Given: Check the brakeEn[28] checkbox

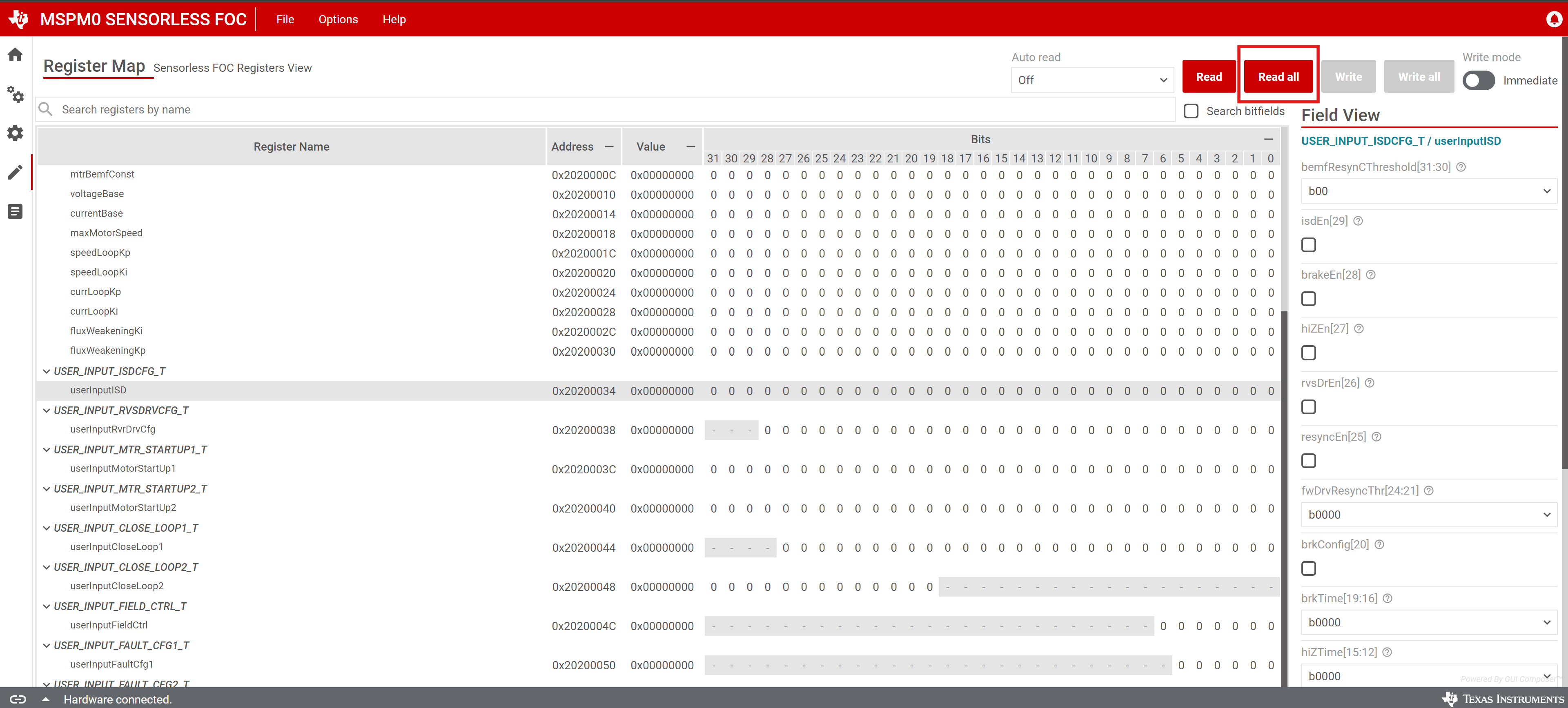Looking at the screenshot, I should pyautogui.click(x=1309, y=299).
